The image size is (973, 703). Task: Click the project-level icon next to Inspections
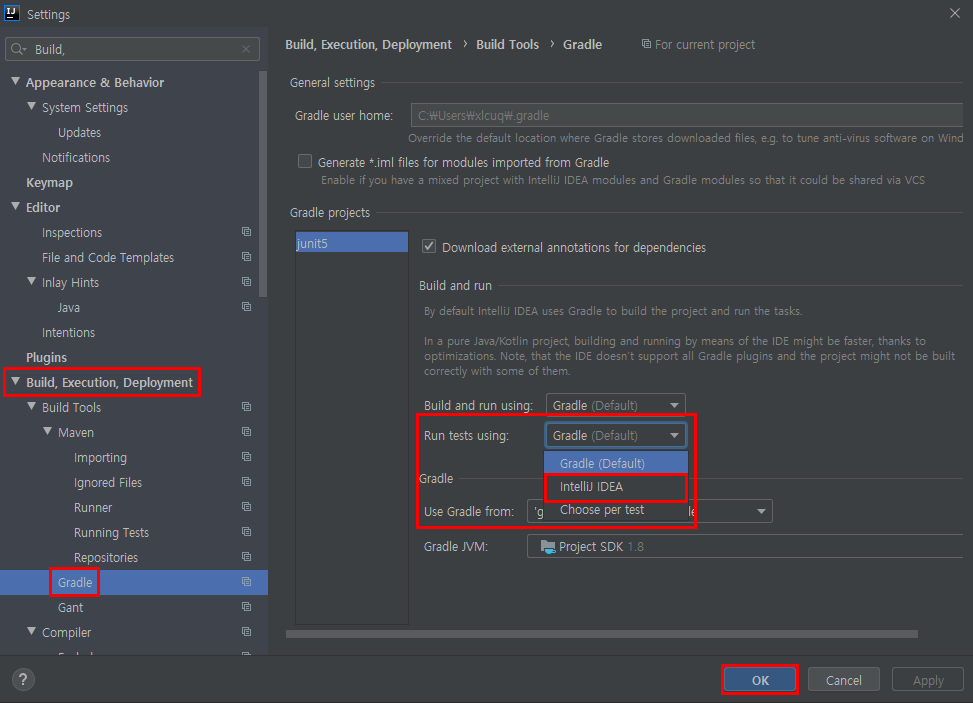[246, 232]
